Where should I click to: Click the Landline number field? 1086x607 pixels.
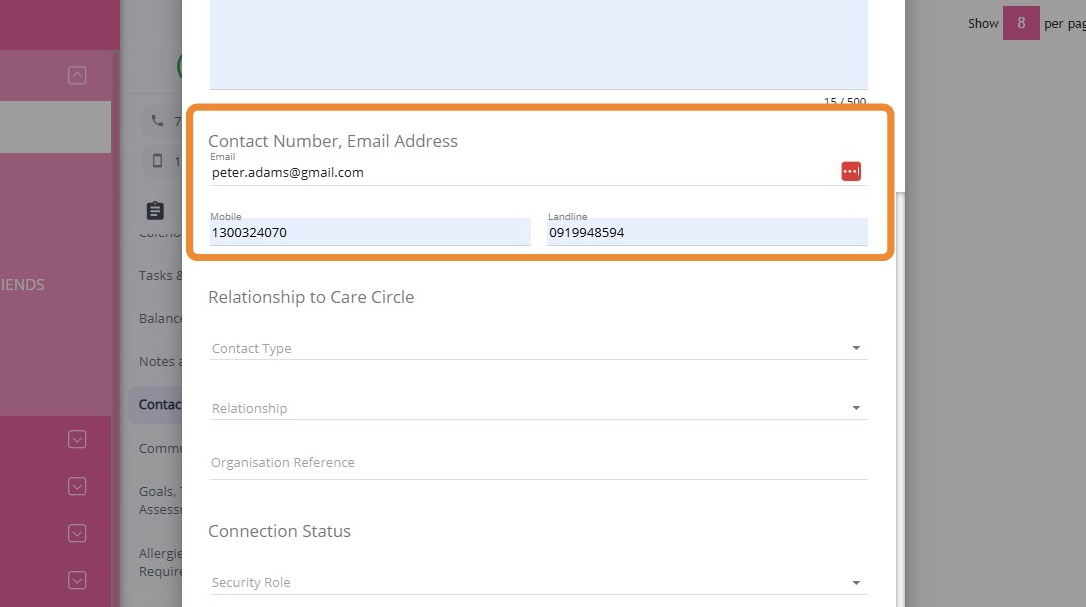click(707, 233)
